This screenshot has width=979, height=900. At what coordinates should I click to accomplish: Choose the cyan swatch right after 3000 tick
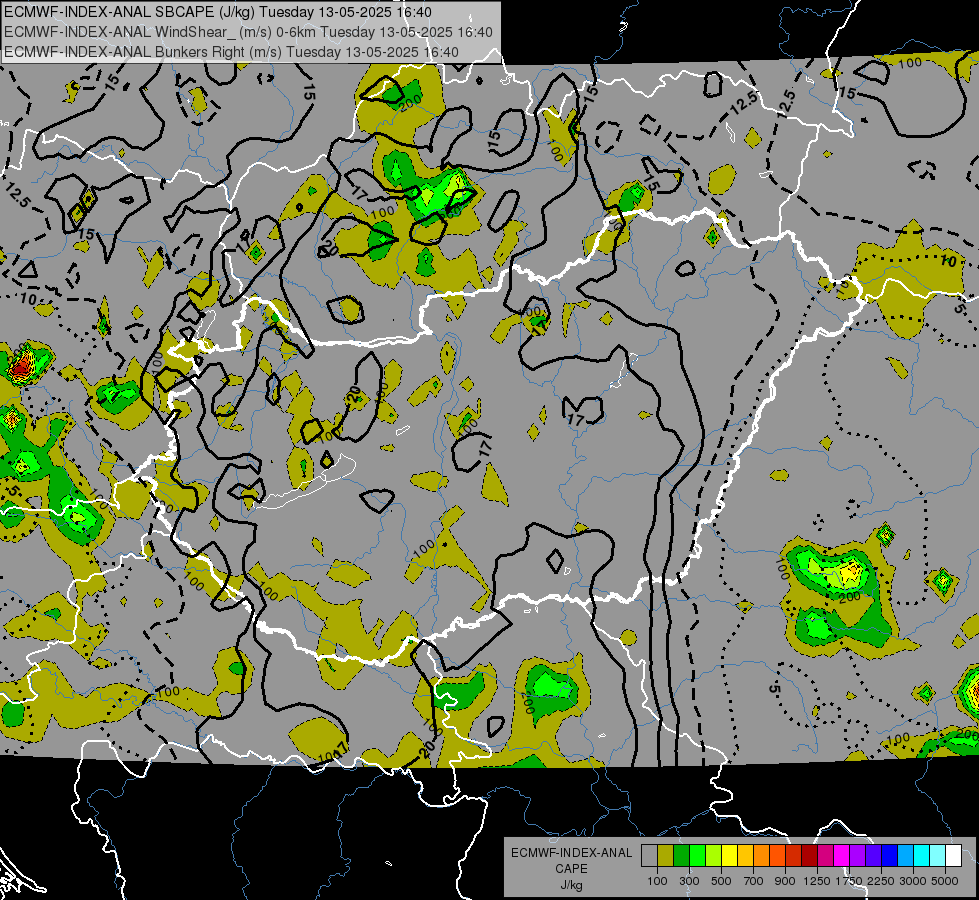pos(922,855)
